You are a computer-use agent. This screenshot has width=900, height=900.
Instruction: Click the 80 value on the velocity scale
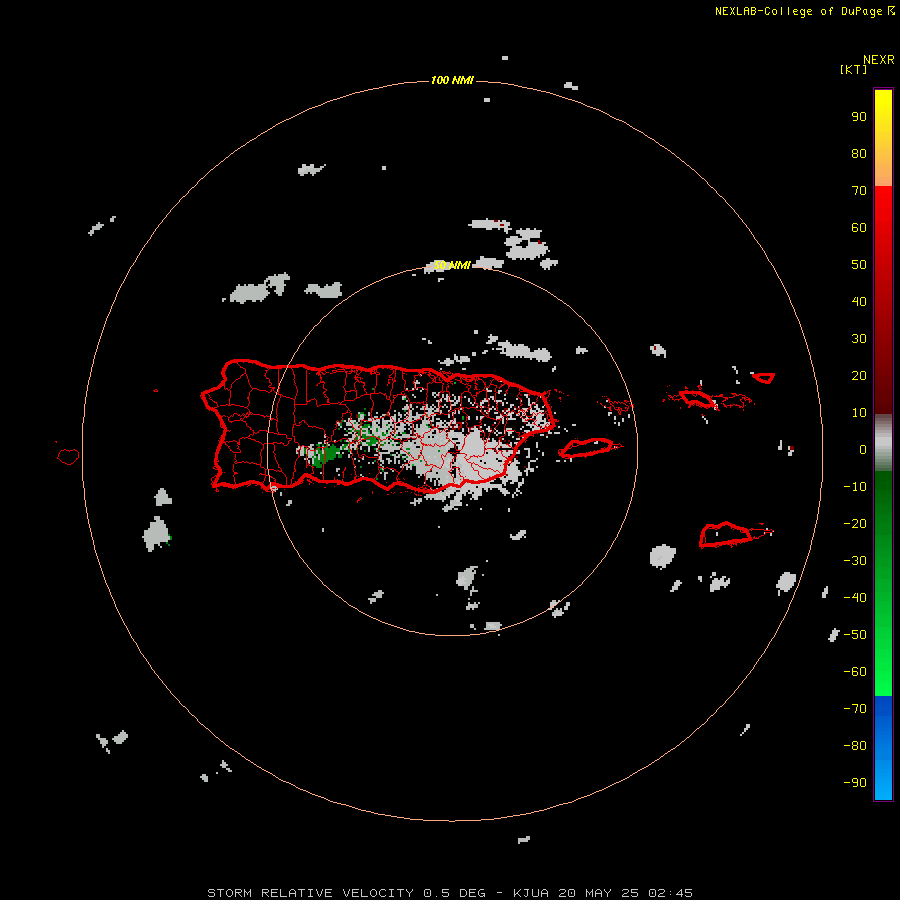(x=859, y=154)
